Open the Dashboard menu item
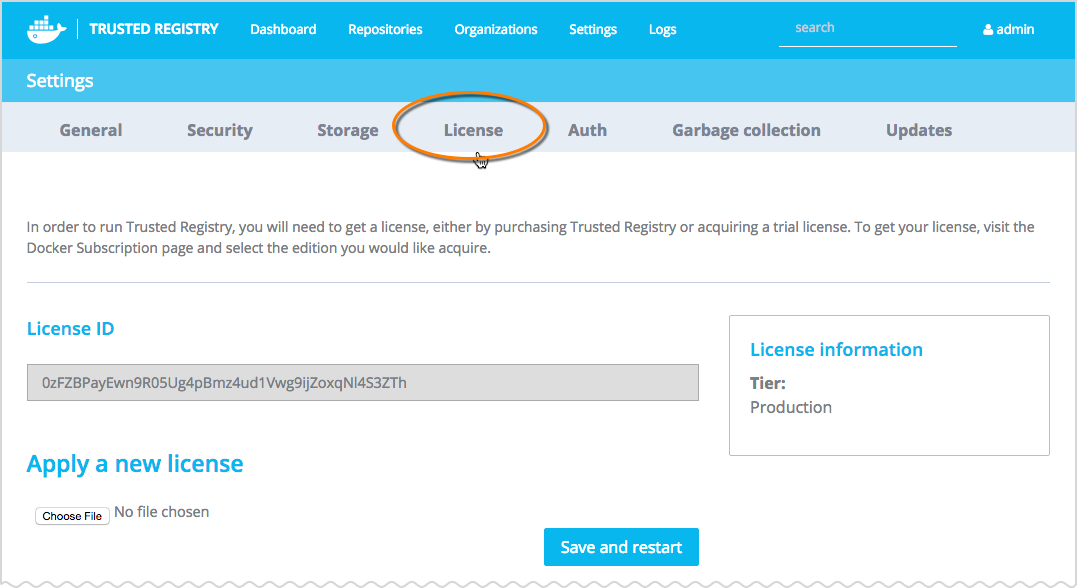Screen dimensions: 1077x588 pyautogui.click(x=283, y=29)
